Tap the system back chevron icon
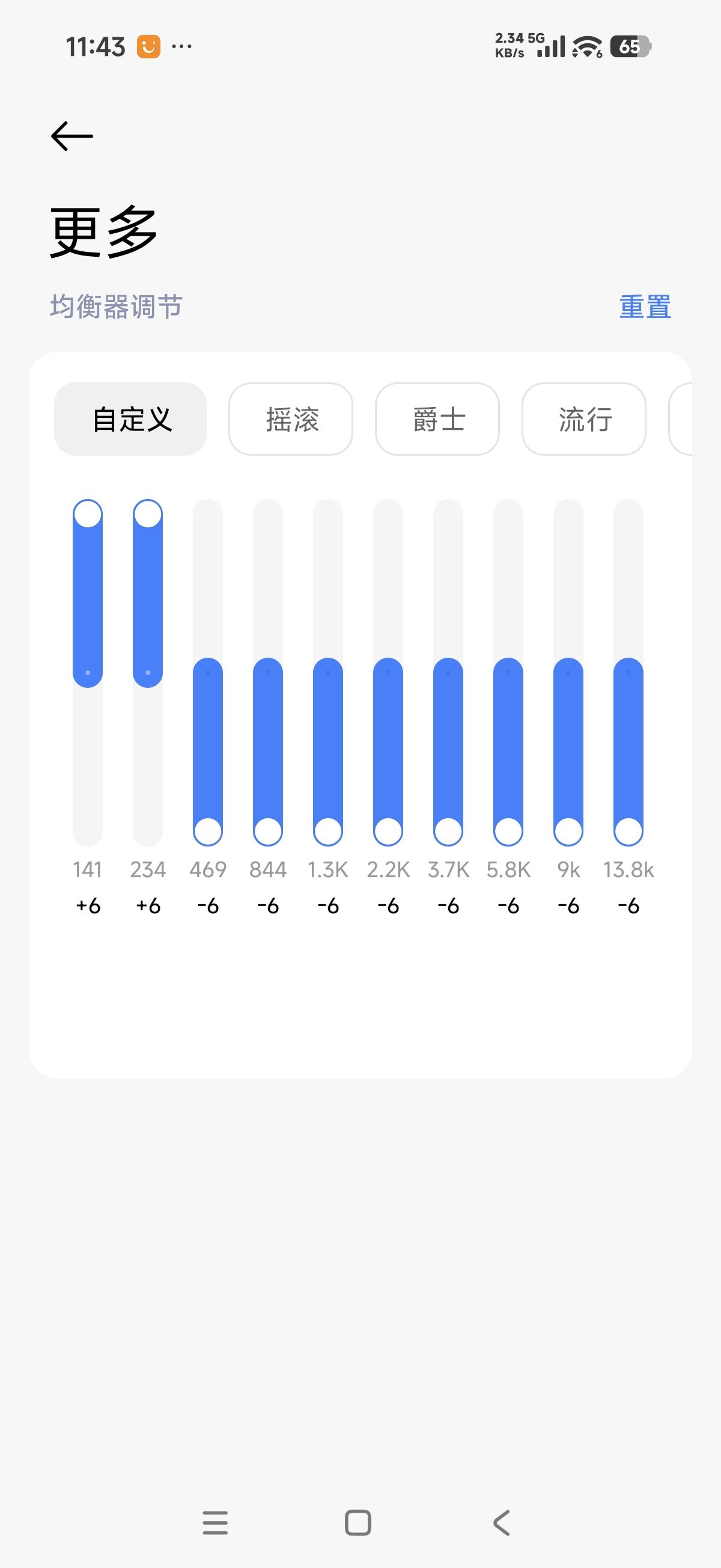721x1568 pixels. click(501, 1522)
